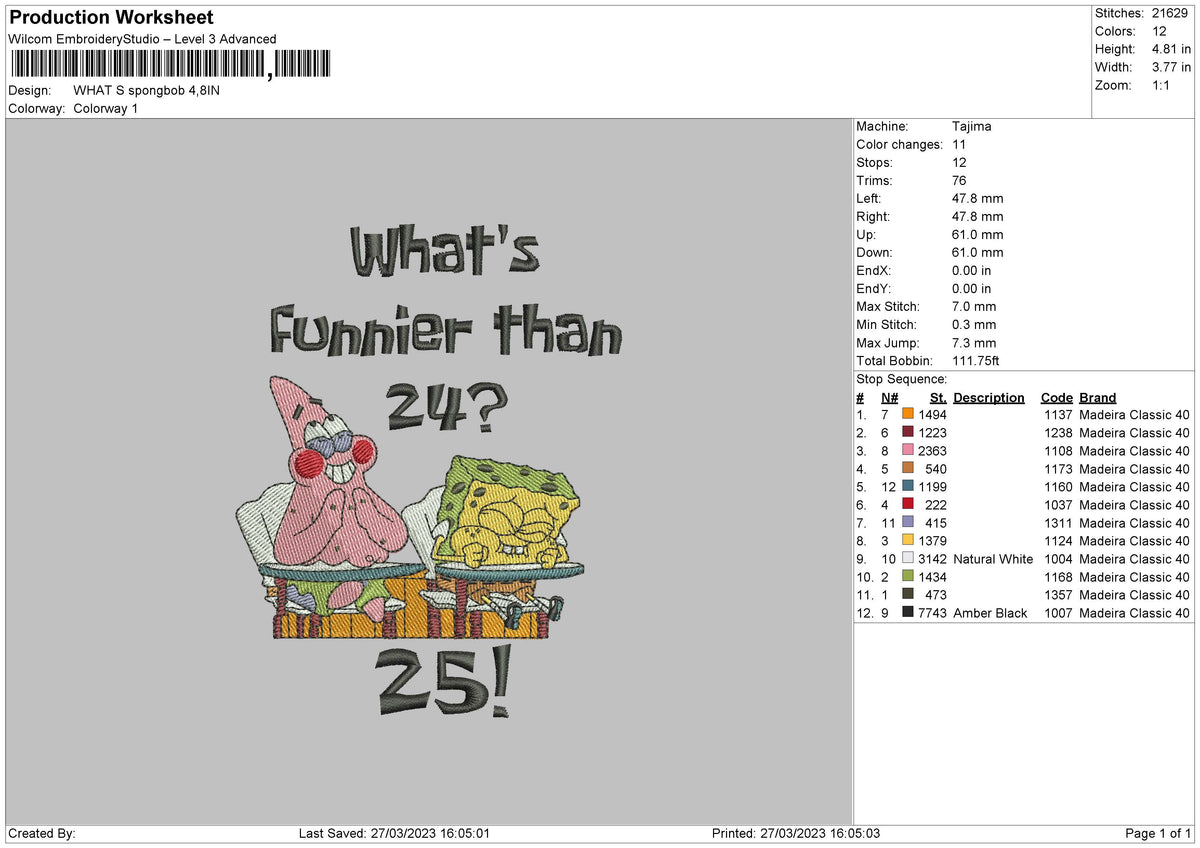Click the Stops value 12
Screen dimensions: 1200x848
pyautogui.click(x=960, y=163)
